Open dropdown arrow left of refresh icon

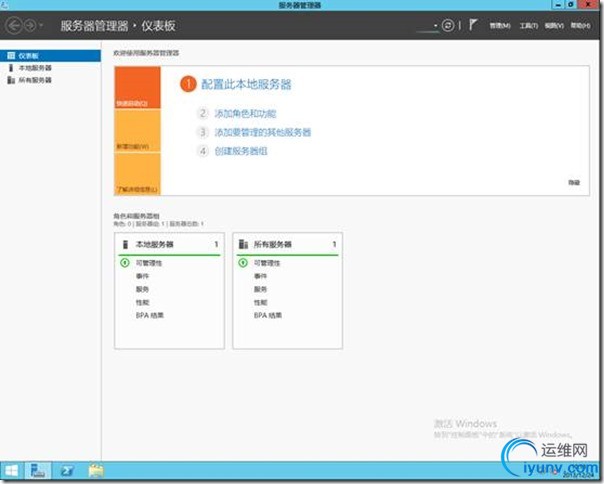[436, 26]
